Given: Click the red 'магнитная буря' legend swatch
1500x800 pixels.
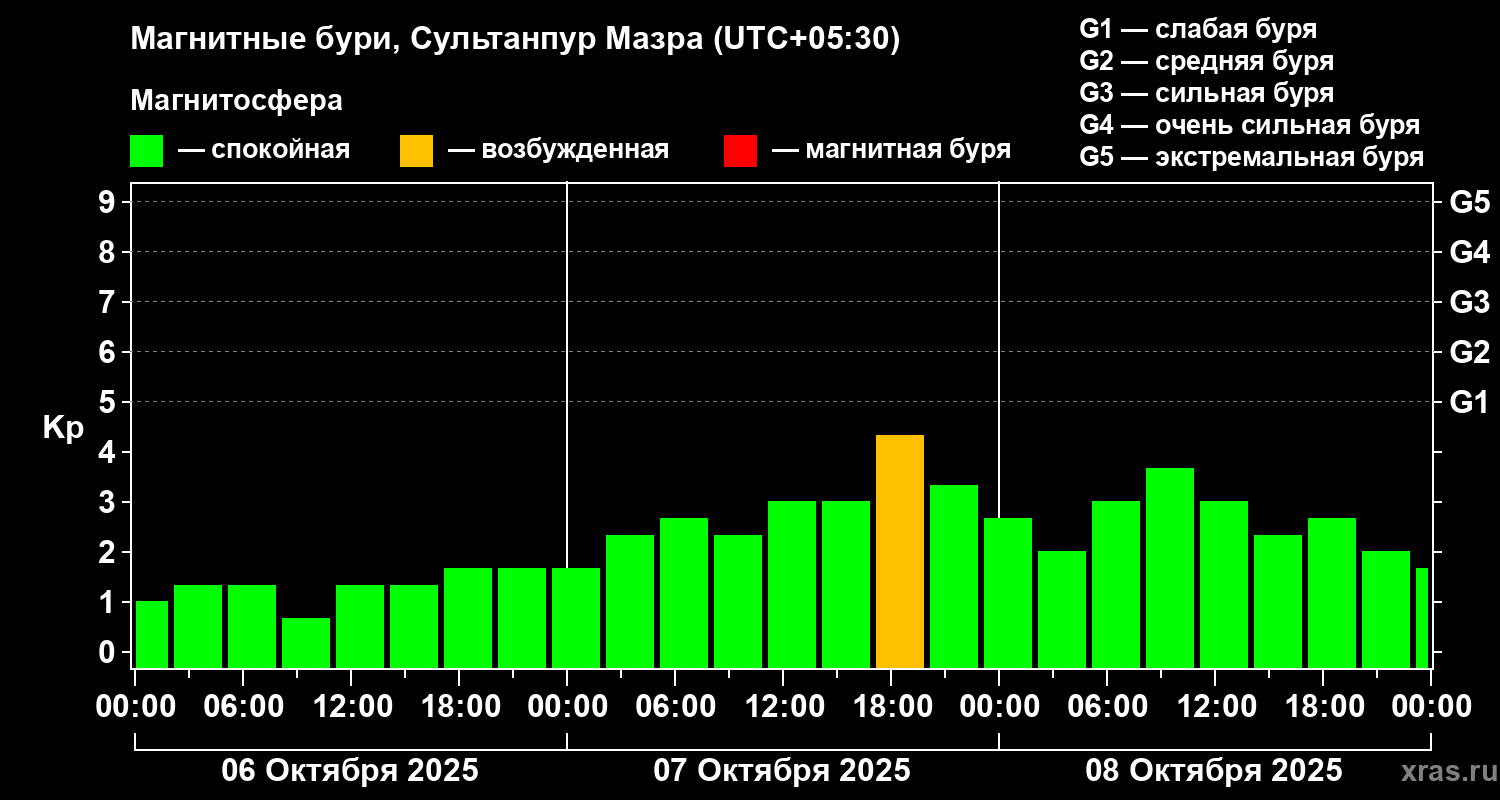Looking at the screenshot, I should click(x=740, y=151).
